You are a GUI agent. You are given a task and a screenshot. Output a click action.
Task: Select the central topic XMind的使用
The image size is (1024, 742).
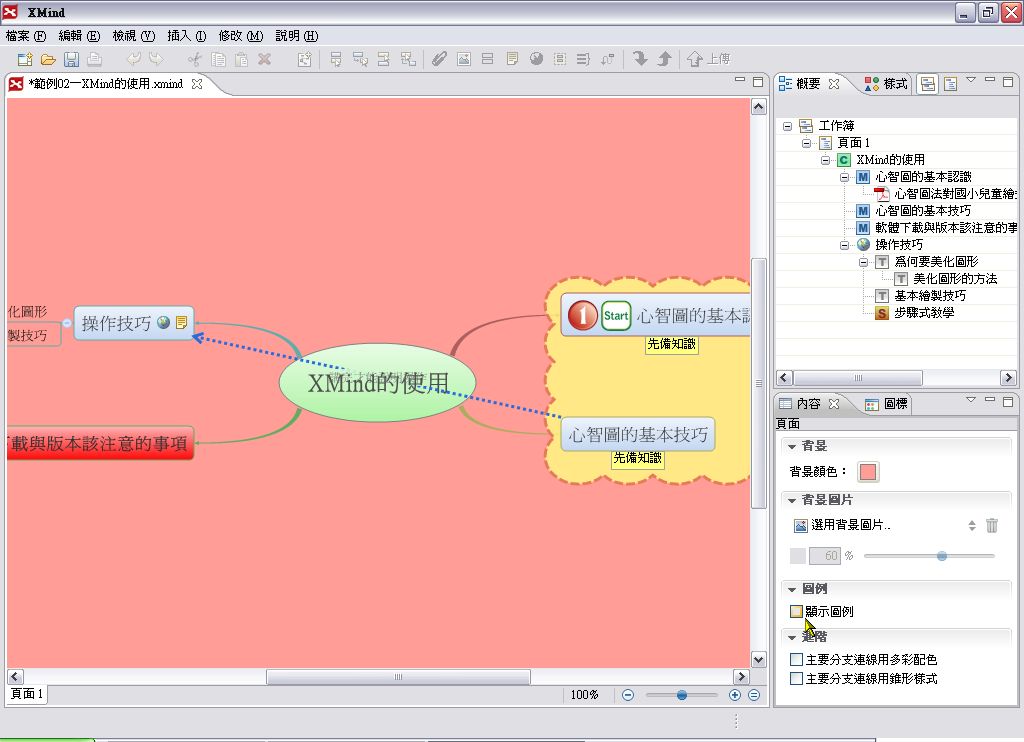point(377,383)
